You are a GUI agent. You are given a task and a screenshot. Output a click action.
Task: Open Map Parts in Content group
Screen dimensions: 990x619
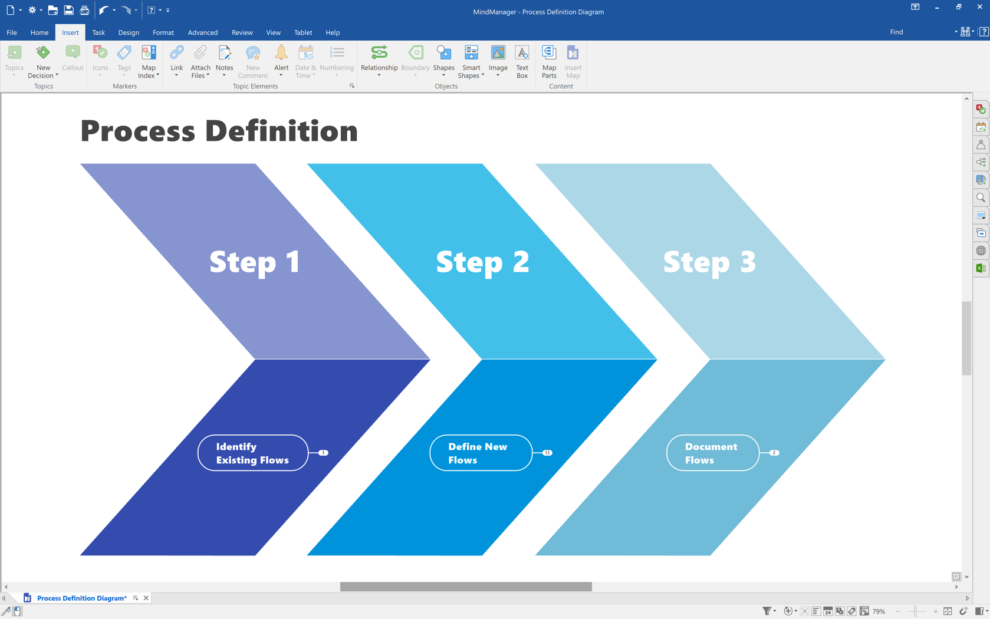tap(549, 58)
